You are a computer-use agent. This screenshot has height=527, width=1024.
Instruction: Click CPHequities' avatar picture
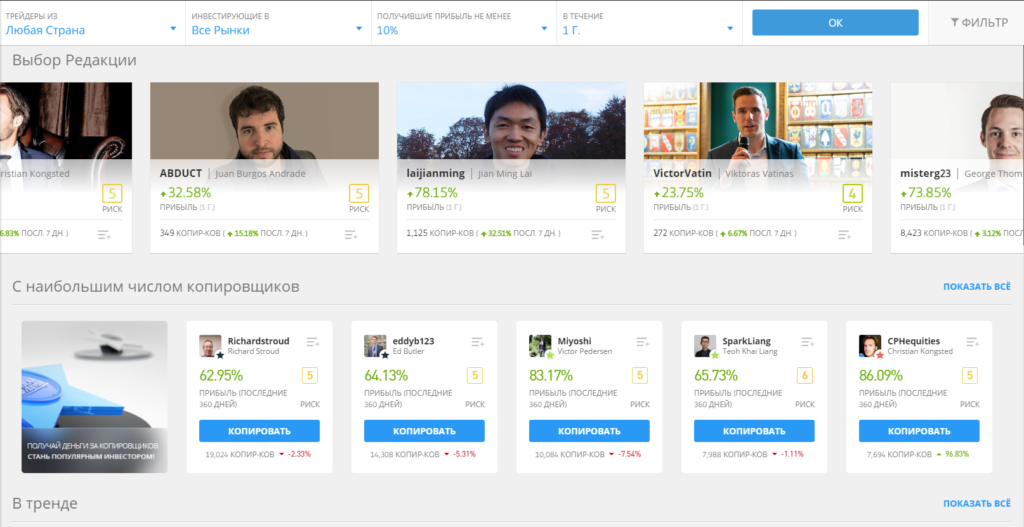(x=870, y=345)
